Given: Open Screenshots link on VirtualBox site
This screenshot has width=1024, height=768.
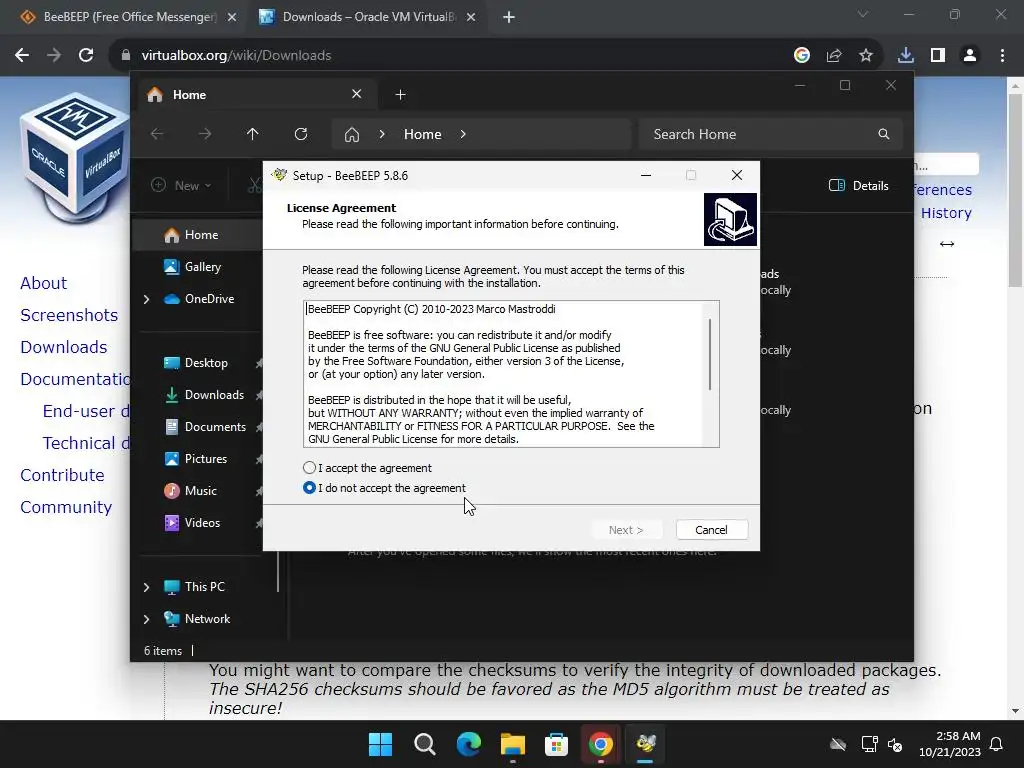Looking at the screenshot, I should tap(69, 315).
